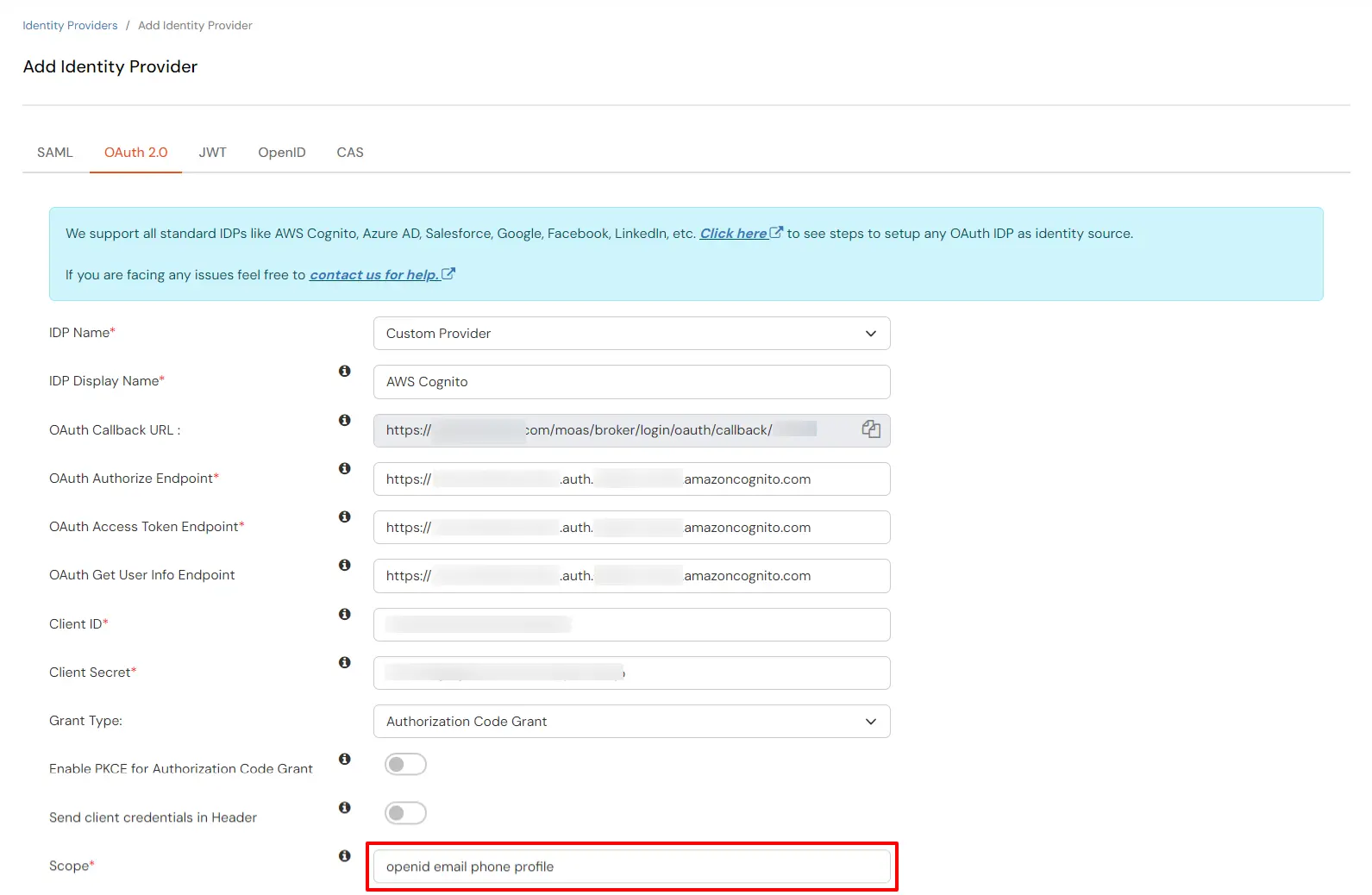Click into the Client Secret field
This screenshot has width=1372, height=895.
[631, 673]
